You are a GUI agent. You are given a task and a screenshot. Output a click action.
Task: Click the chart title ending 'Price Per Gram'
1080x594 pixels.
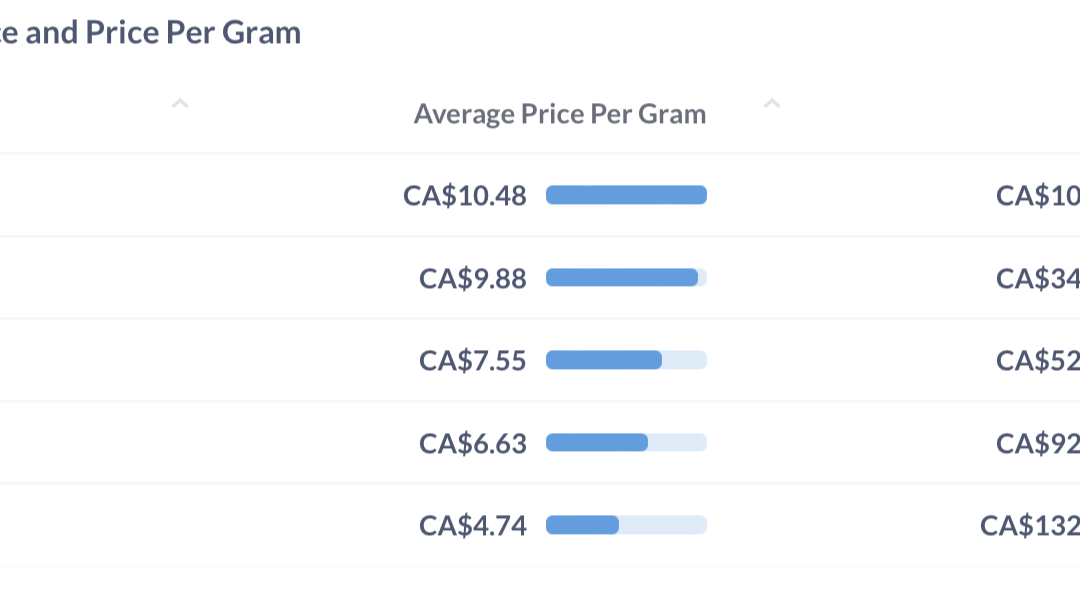(x=150, y=32)
